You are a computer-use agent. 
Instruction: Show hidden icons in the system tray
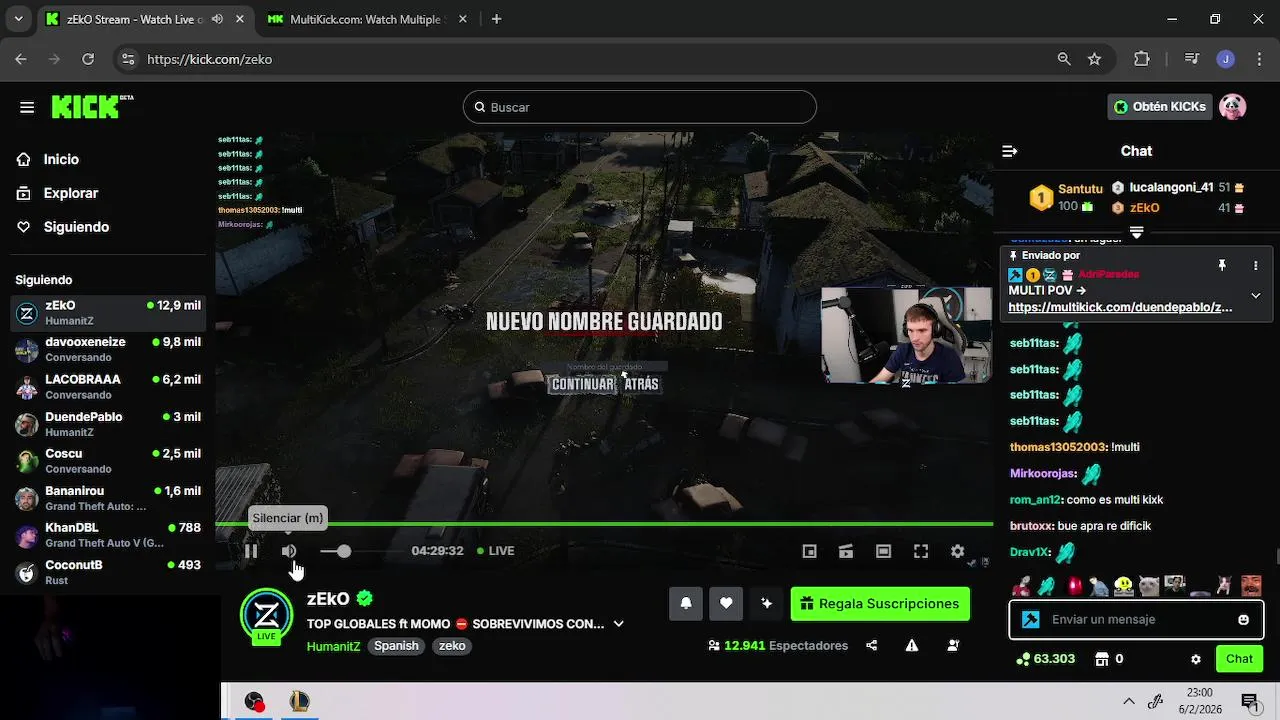coord(1129,701)
